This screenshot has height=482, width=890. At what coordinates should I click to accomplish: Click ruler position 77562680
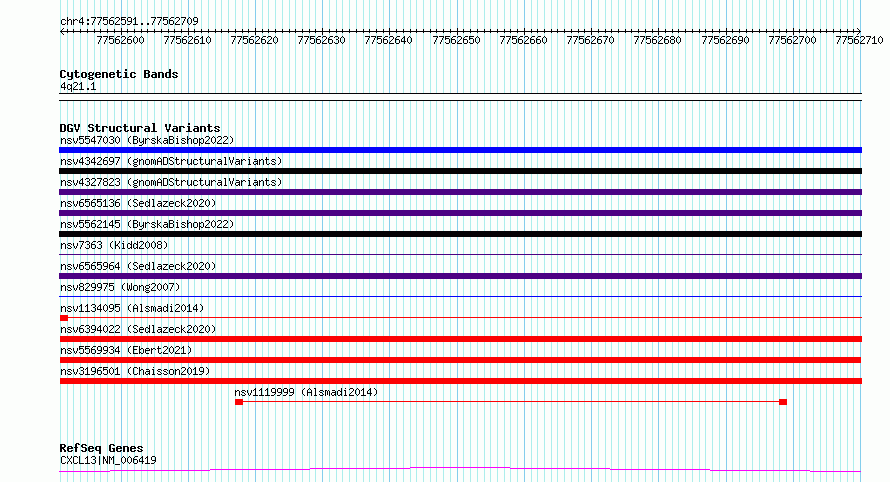pos(657,40)
